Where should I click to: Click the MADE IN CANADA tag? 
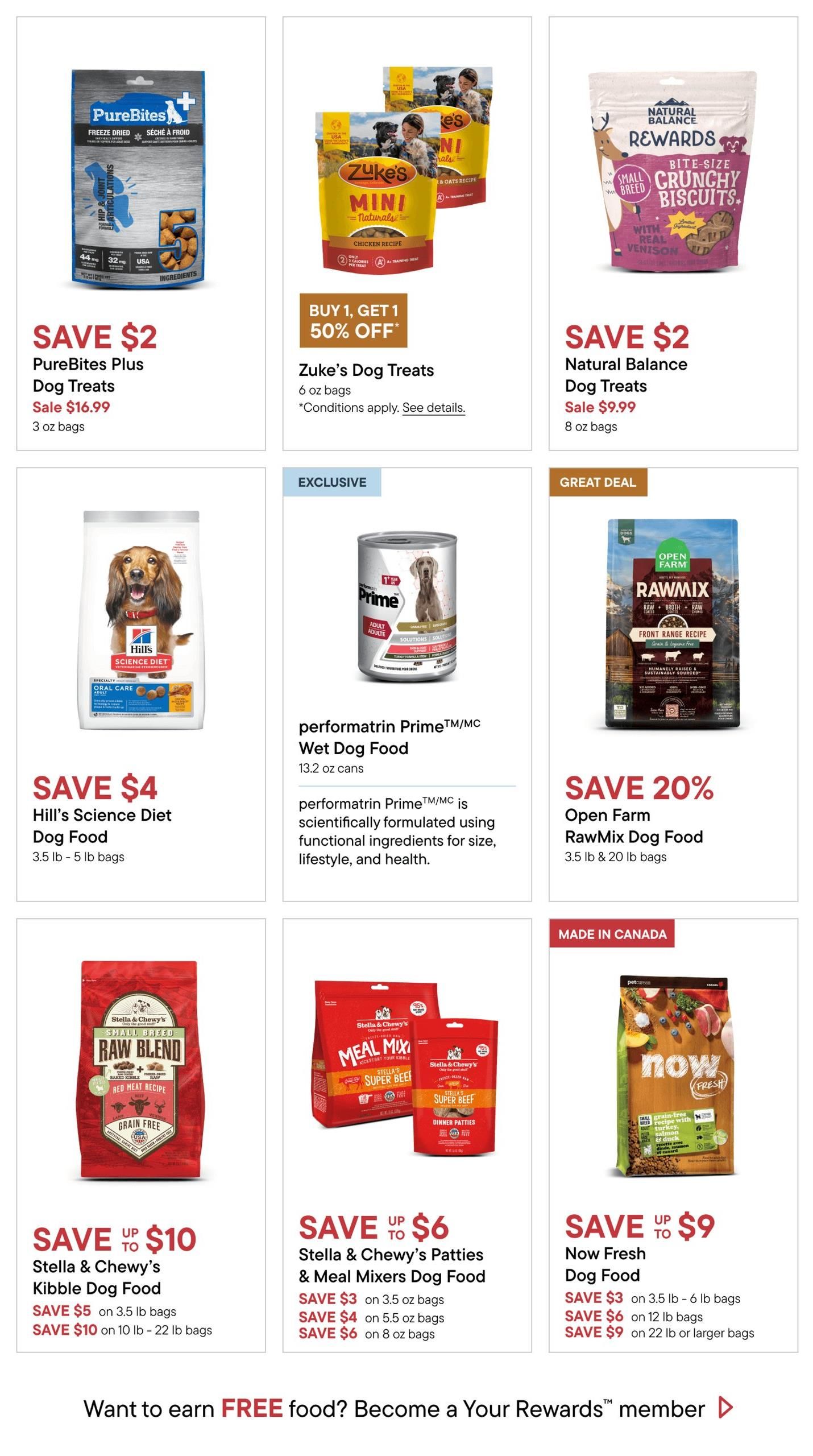click(612, 933)
